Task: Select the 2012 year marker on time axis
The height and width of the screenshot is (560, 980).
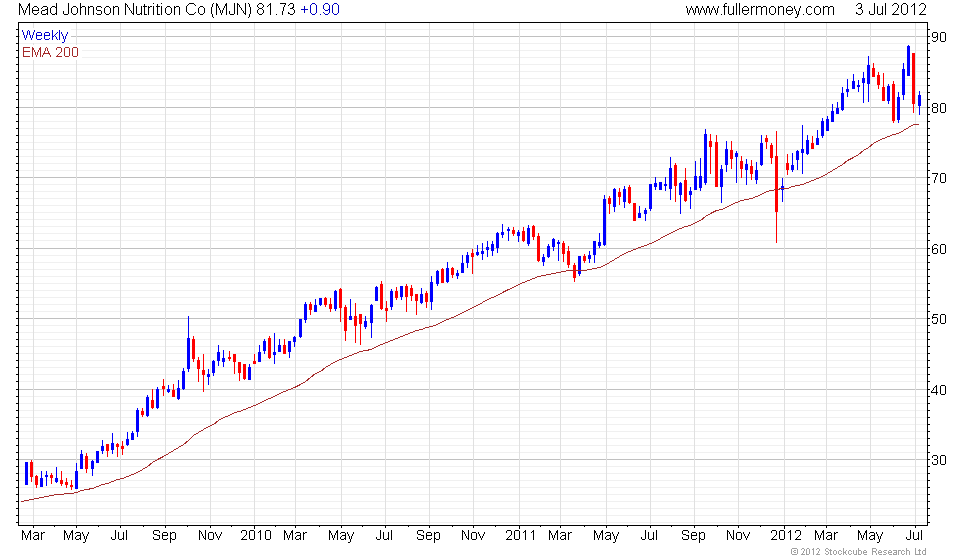Action: (x=786, y=536)
